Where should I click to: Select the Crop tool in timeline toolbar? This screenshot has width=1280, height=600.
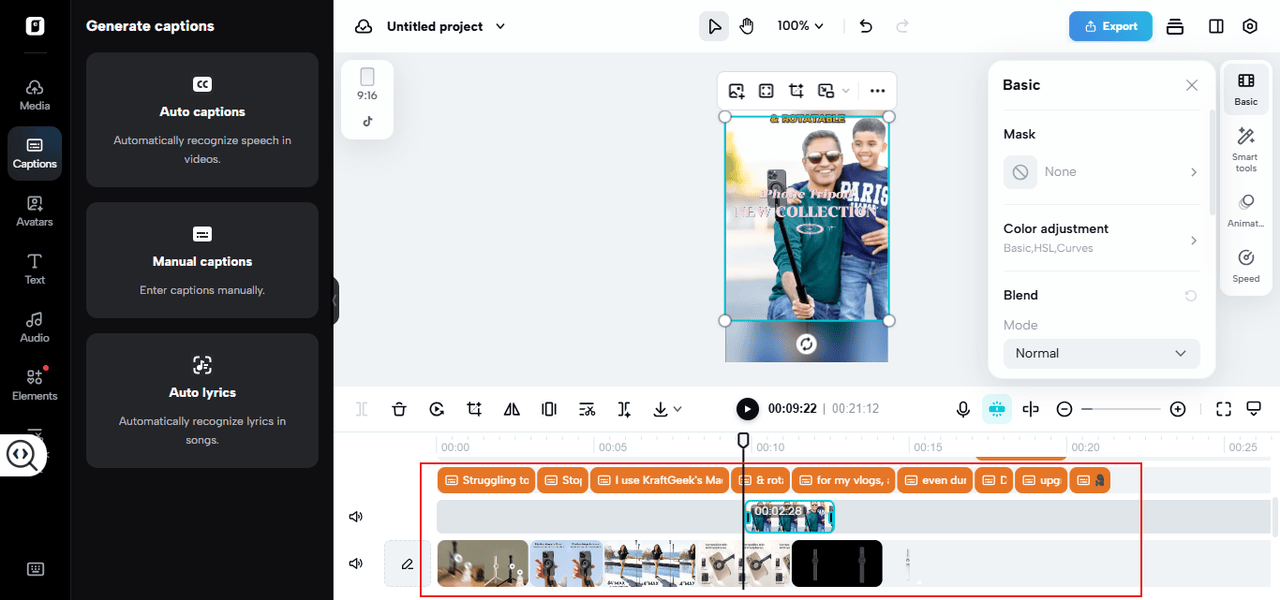pos(474,409)
